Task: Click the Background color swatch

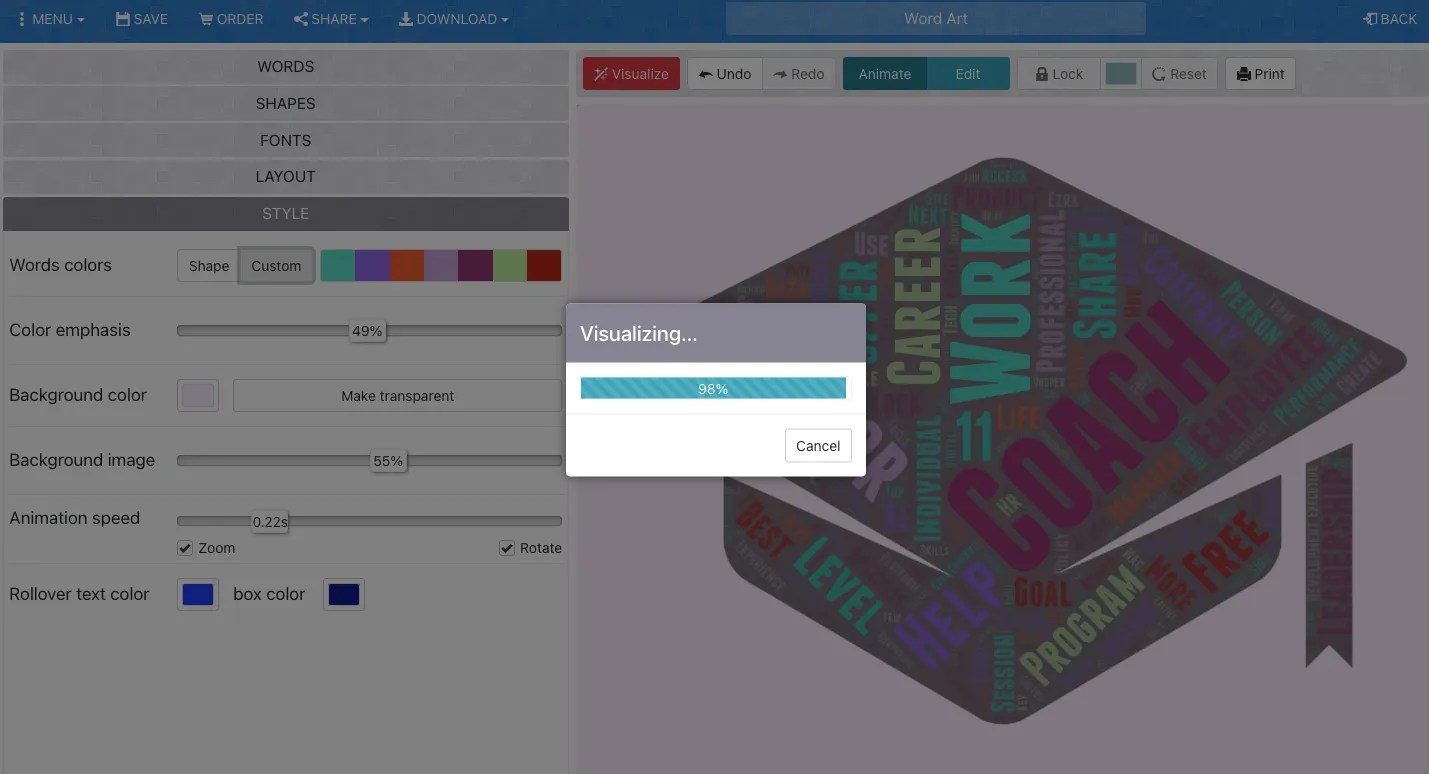Action: (x=197, y=395)
